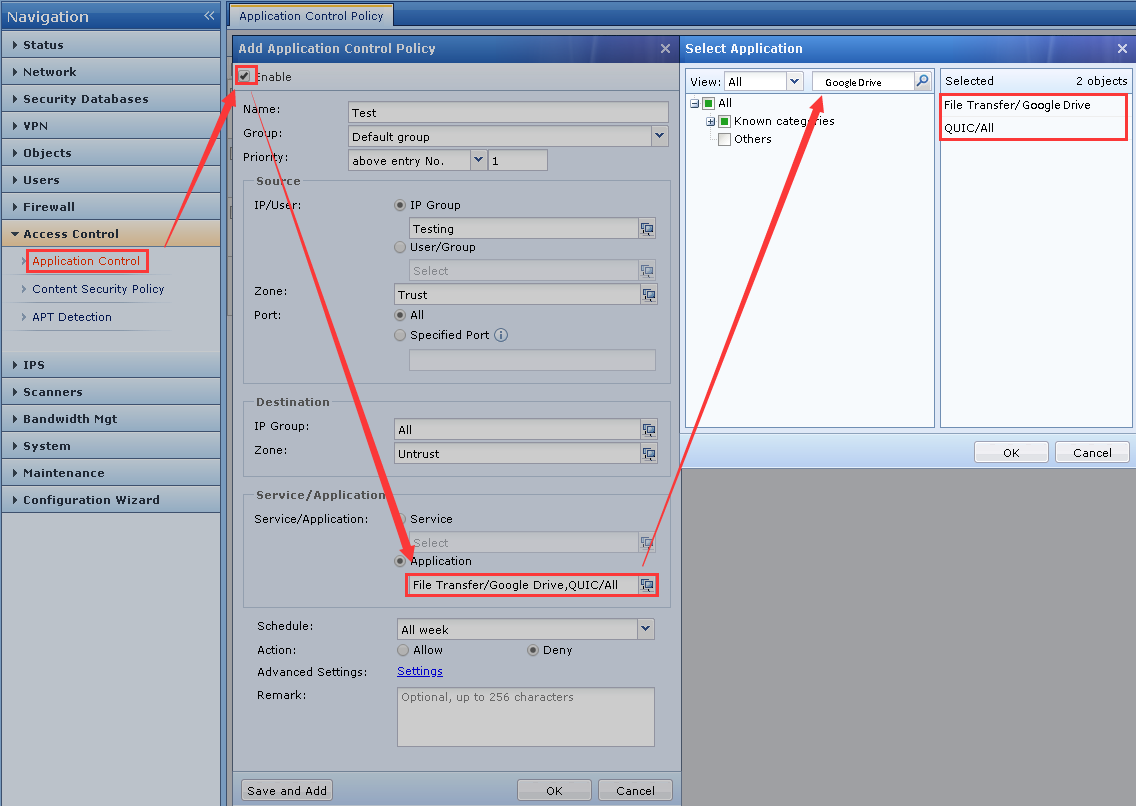The height and width of the screenshot is (806, 1136).
Task: Select the Allow action radio button
Action: pyautogui.click(x=403, y=650)
